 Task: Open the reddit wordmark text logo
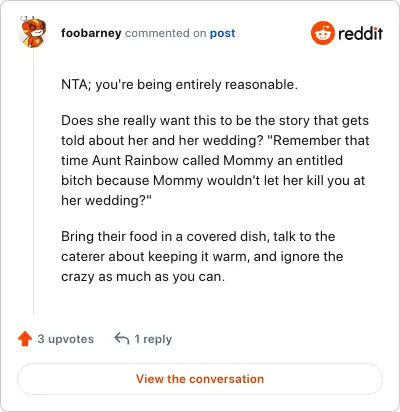pos(360,33)
